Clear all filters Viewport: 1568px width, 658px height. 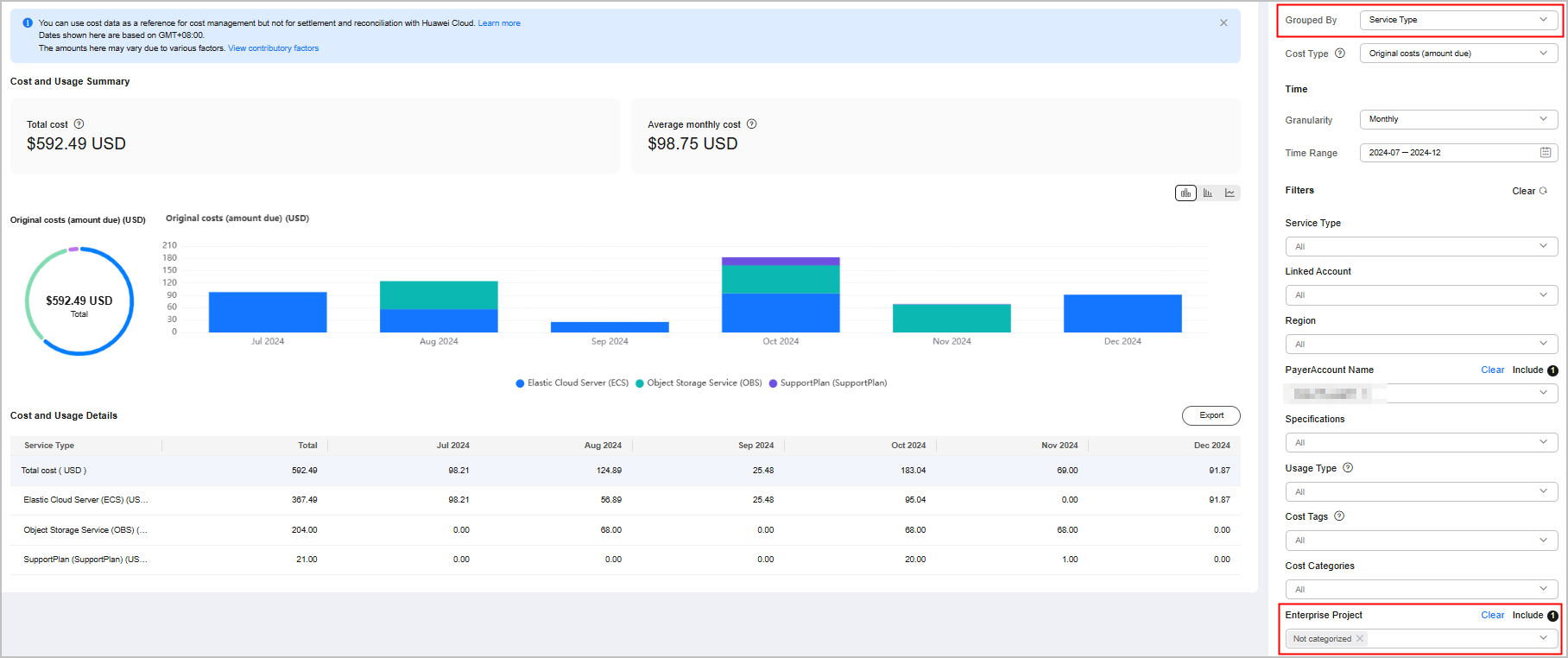click(x=1529, y=191)
